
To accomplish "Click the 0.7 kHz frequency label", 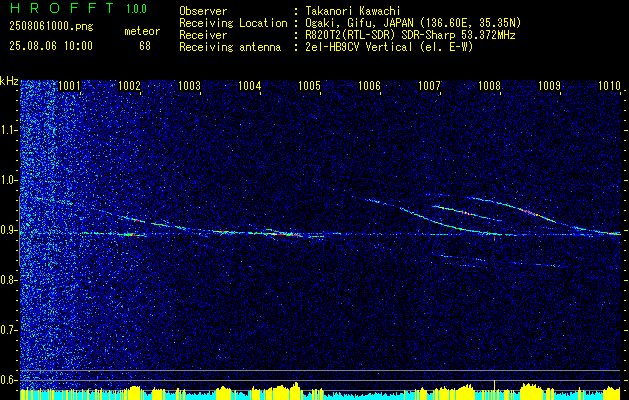I will (x=9, y=330).
